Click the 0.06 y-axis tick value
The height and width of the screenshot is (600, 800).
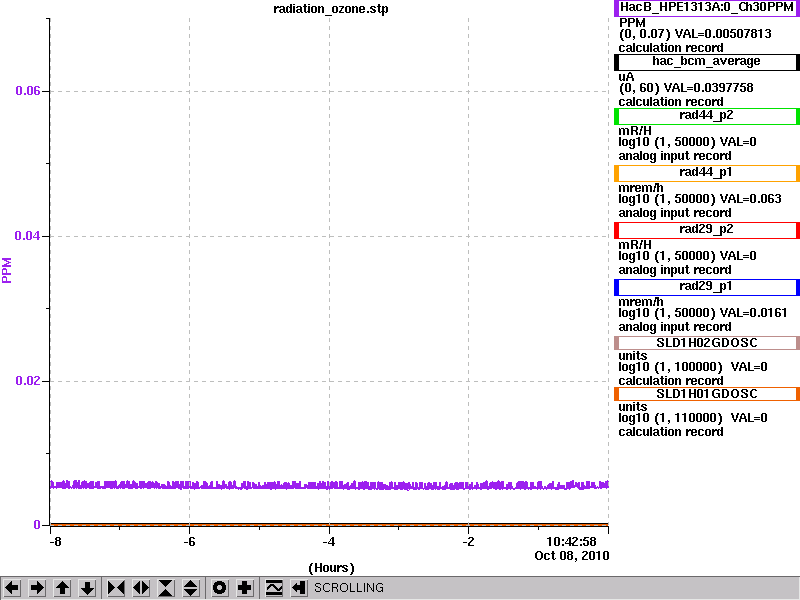28,91
